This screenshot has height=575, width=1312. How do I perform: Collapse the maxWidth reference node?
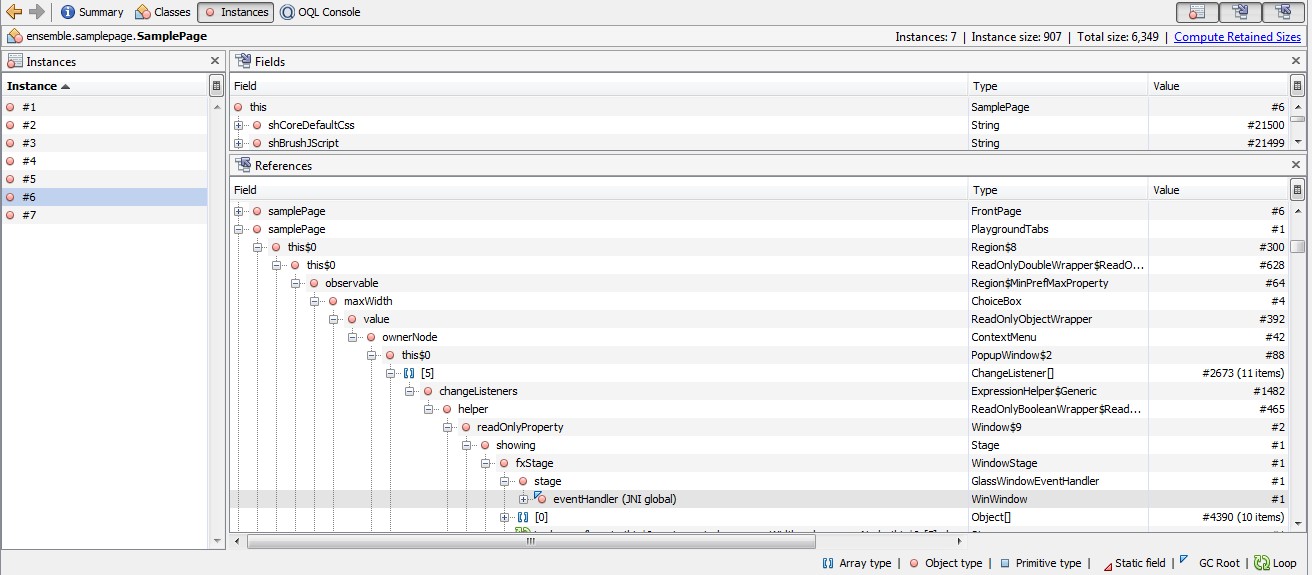tap(314, 301)
